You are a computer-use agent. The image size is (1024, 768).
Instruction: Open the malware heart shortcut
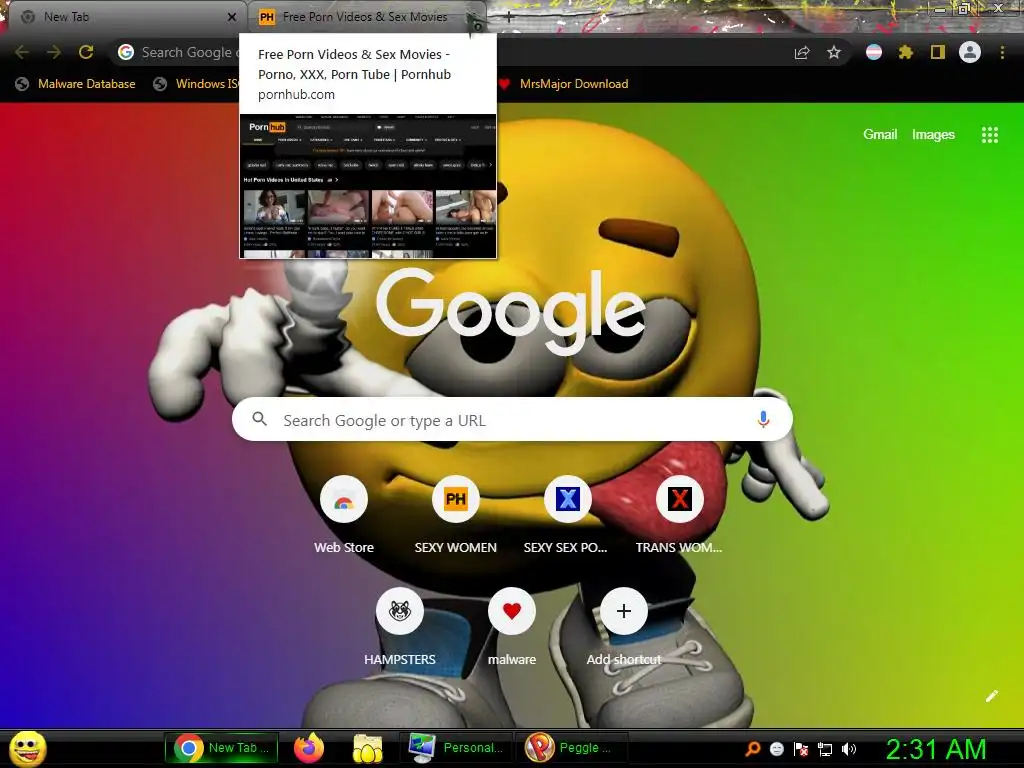coord(512,626)
